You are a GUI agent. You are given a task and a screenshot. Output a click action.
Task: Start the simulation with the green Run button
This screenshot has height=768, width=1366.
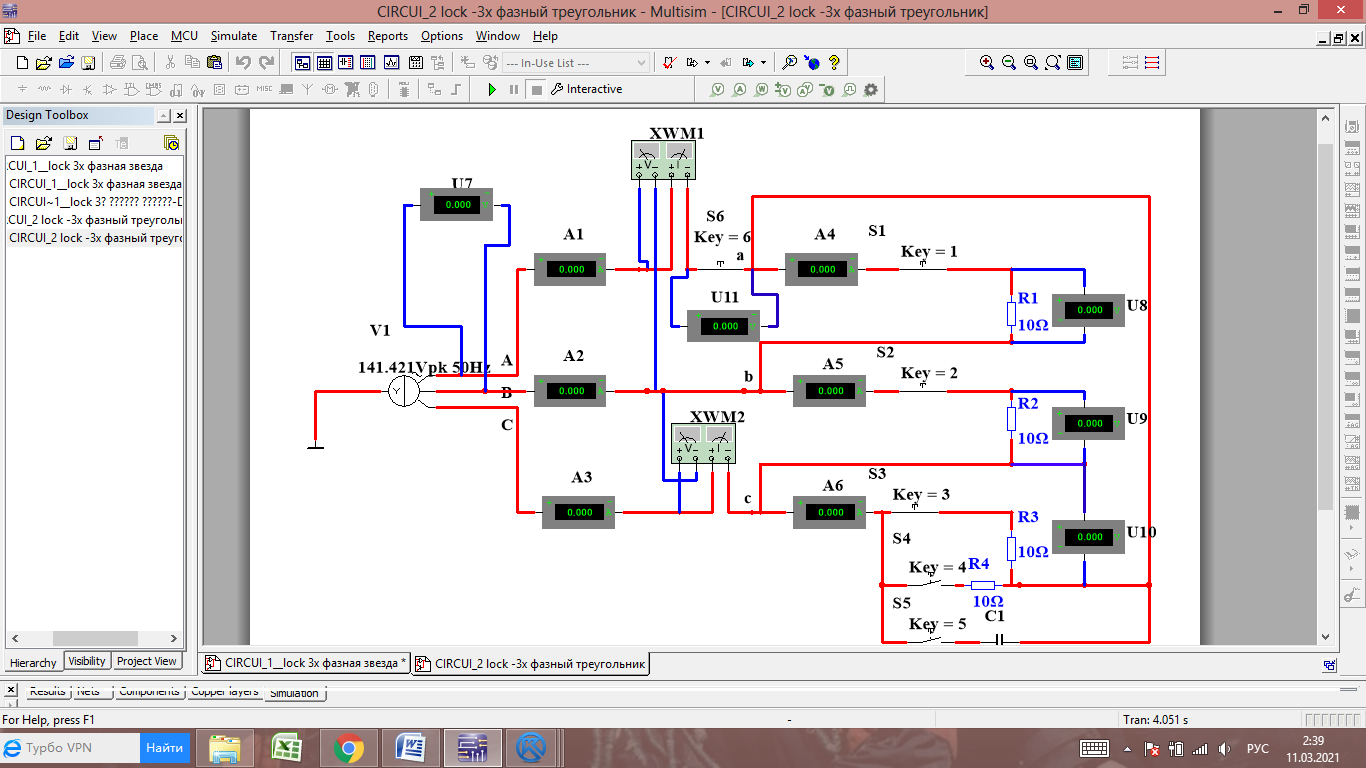pos(492,89)
